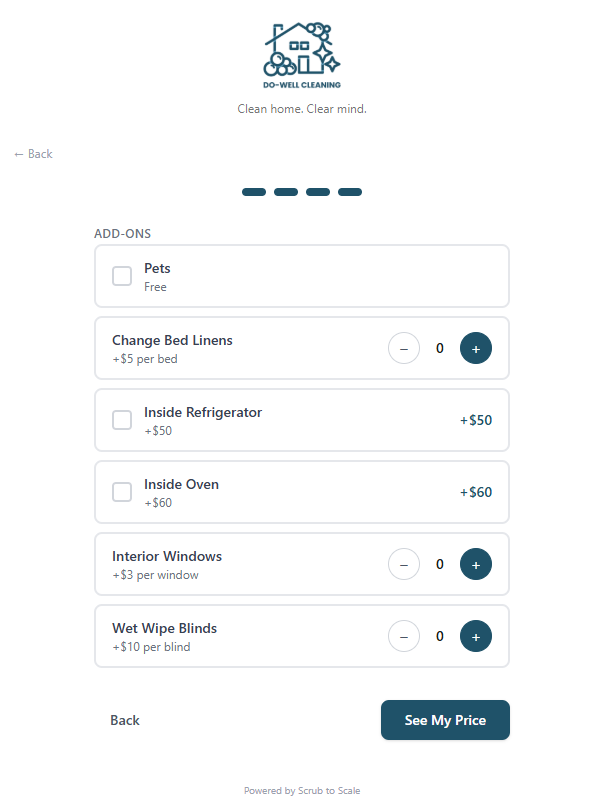597x812 pixels.
Task: Click the minus icon for Wet Wipe Blinds
Action: click(404, 636)
